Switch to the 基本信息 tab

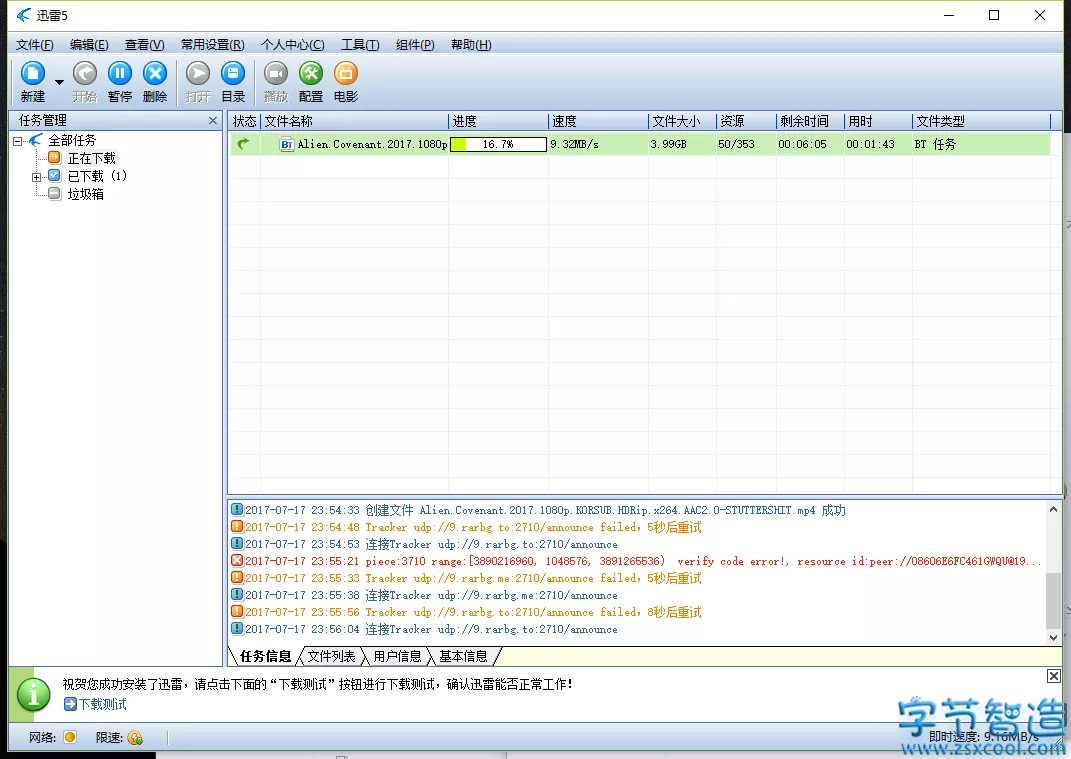(463, 657)
